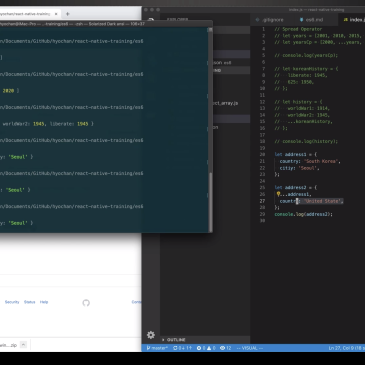Click the lightbulb quick-fix icon on line 26
Image resolution: width=365 pixels, height=365 pixels.
pyautogui.click(x=278, y=194)
